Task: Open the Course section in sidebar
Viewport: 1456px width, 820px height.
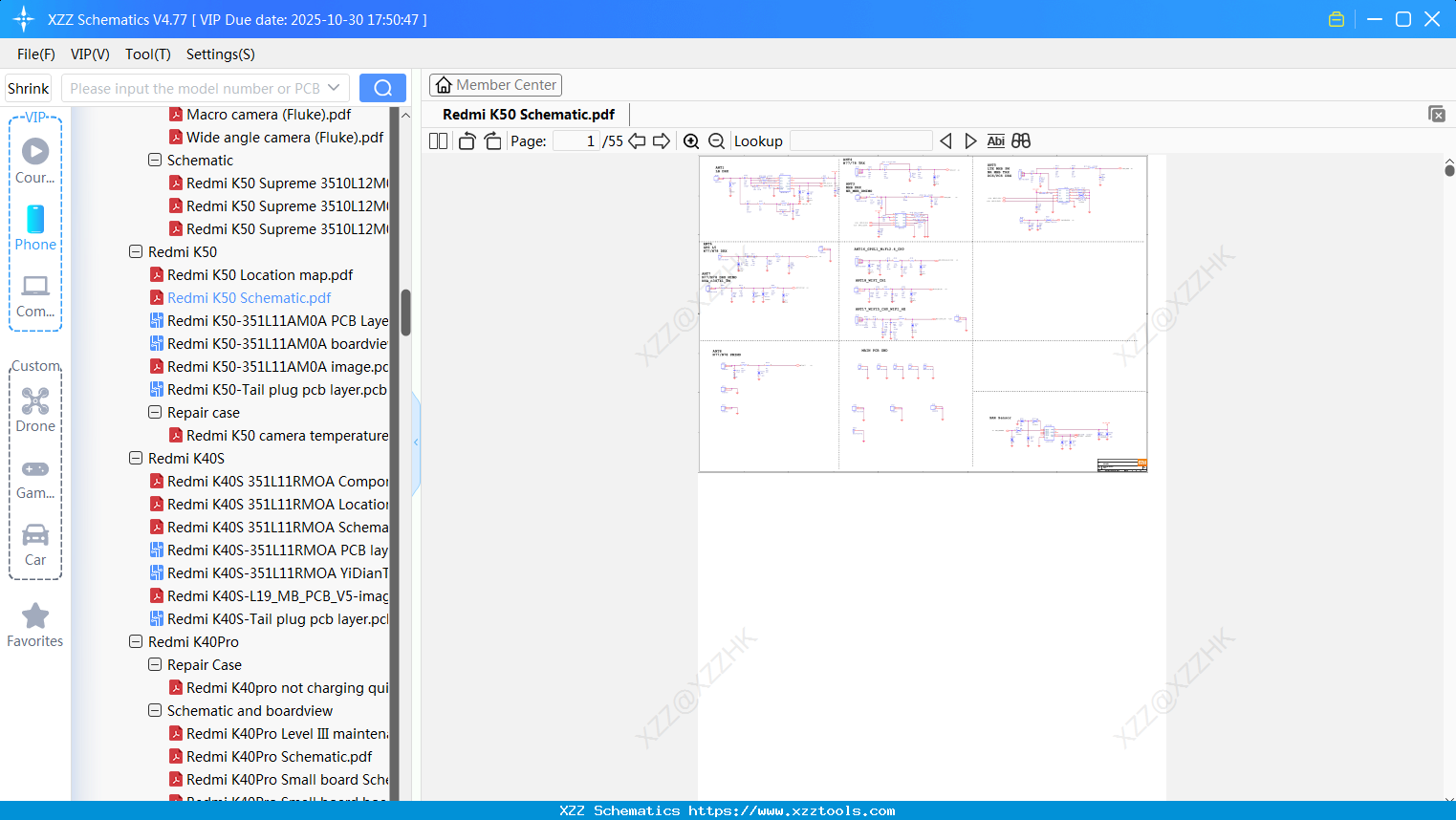Action: [35, 162]
